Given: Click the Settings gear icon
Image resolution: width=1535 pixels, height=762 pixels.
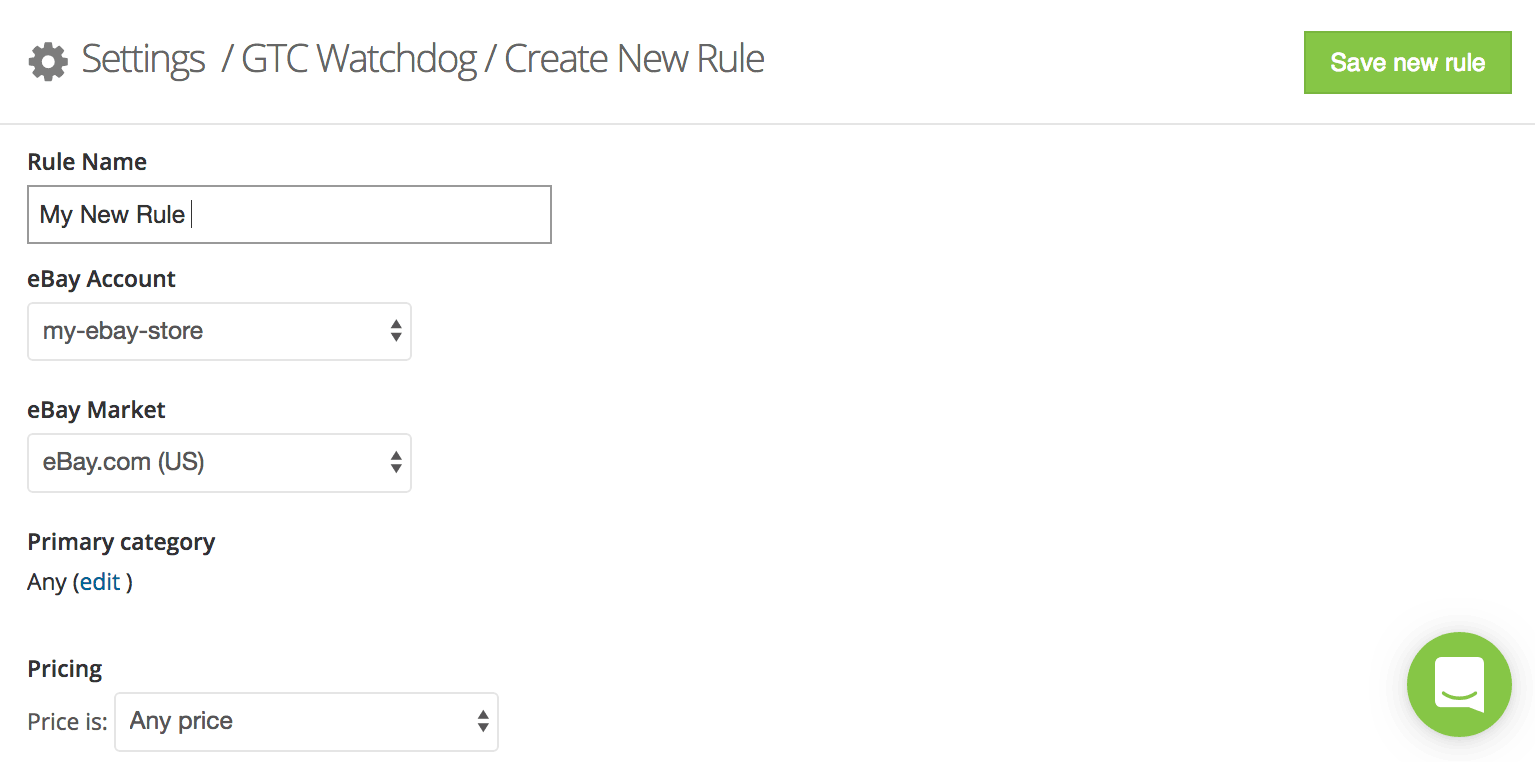Looking at the screenshot, I should pos(48,61).
